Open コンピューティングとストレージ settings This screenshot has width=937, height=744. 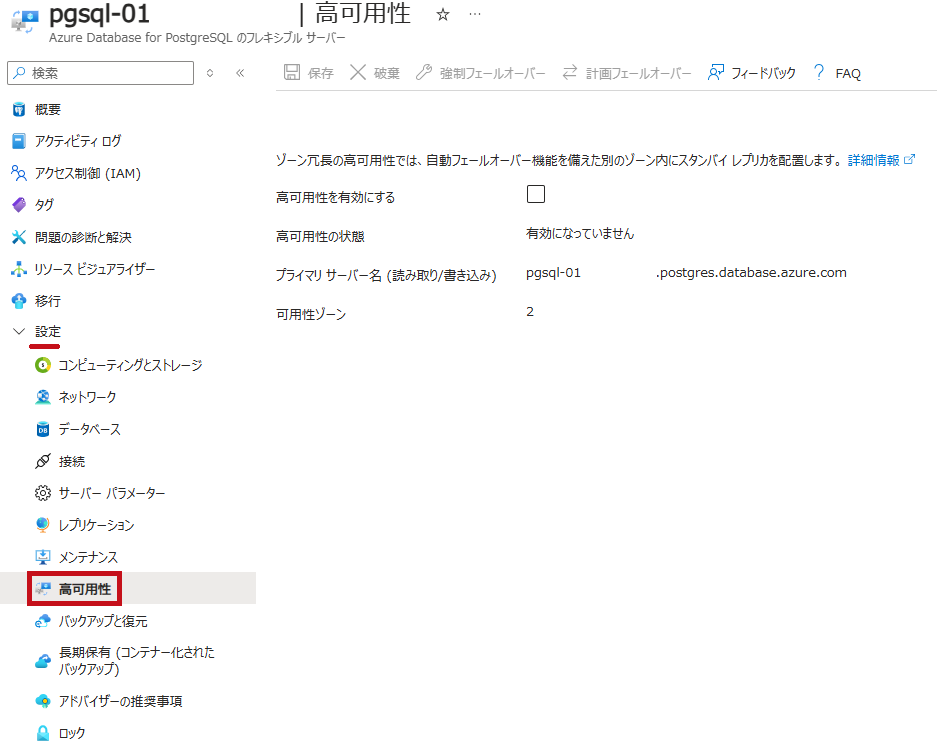tap(128, 365)
